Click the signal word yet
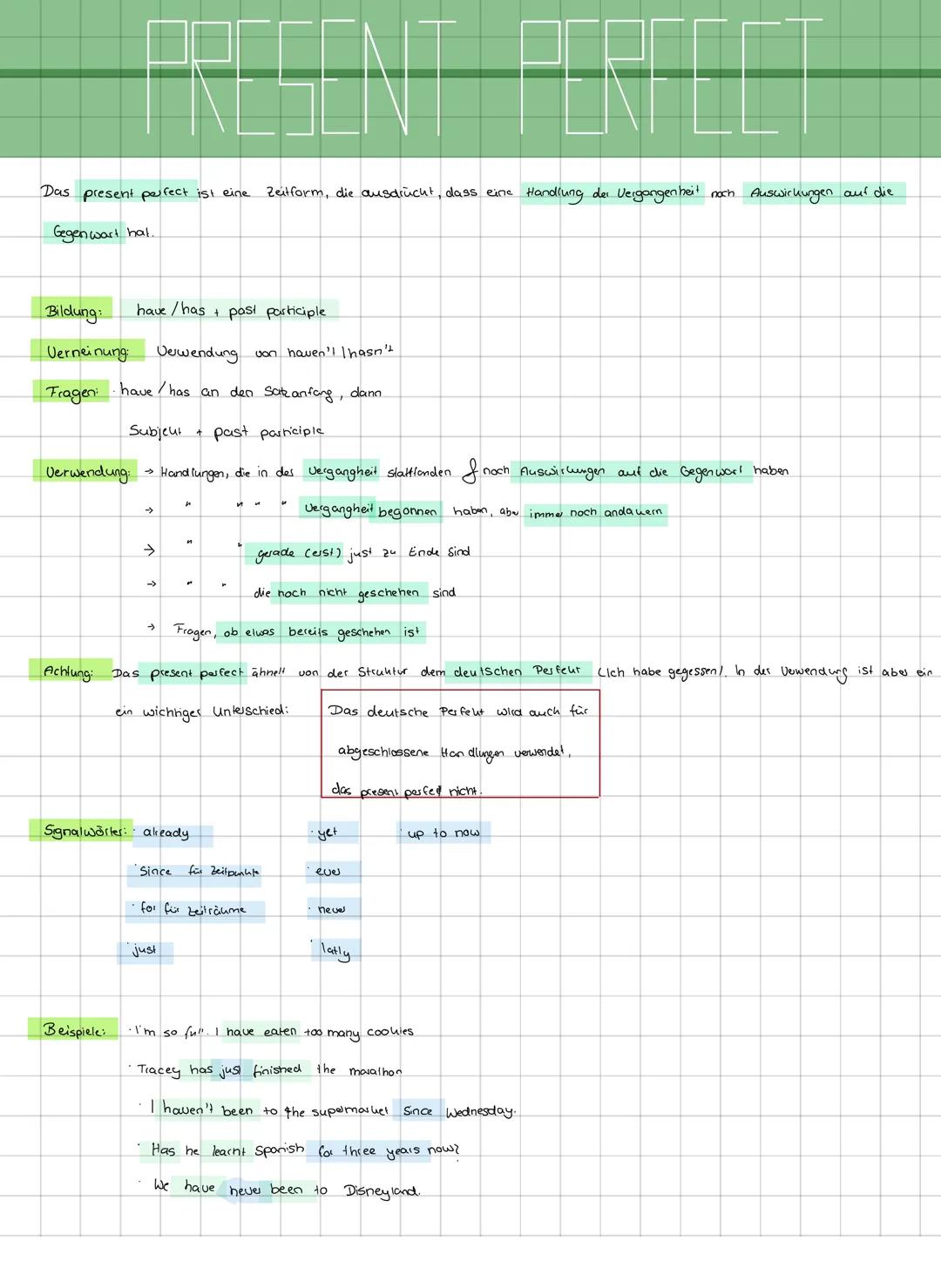This screenshot has width=941, height=1288. pos(328,833)
